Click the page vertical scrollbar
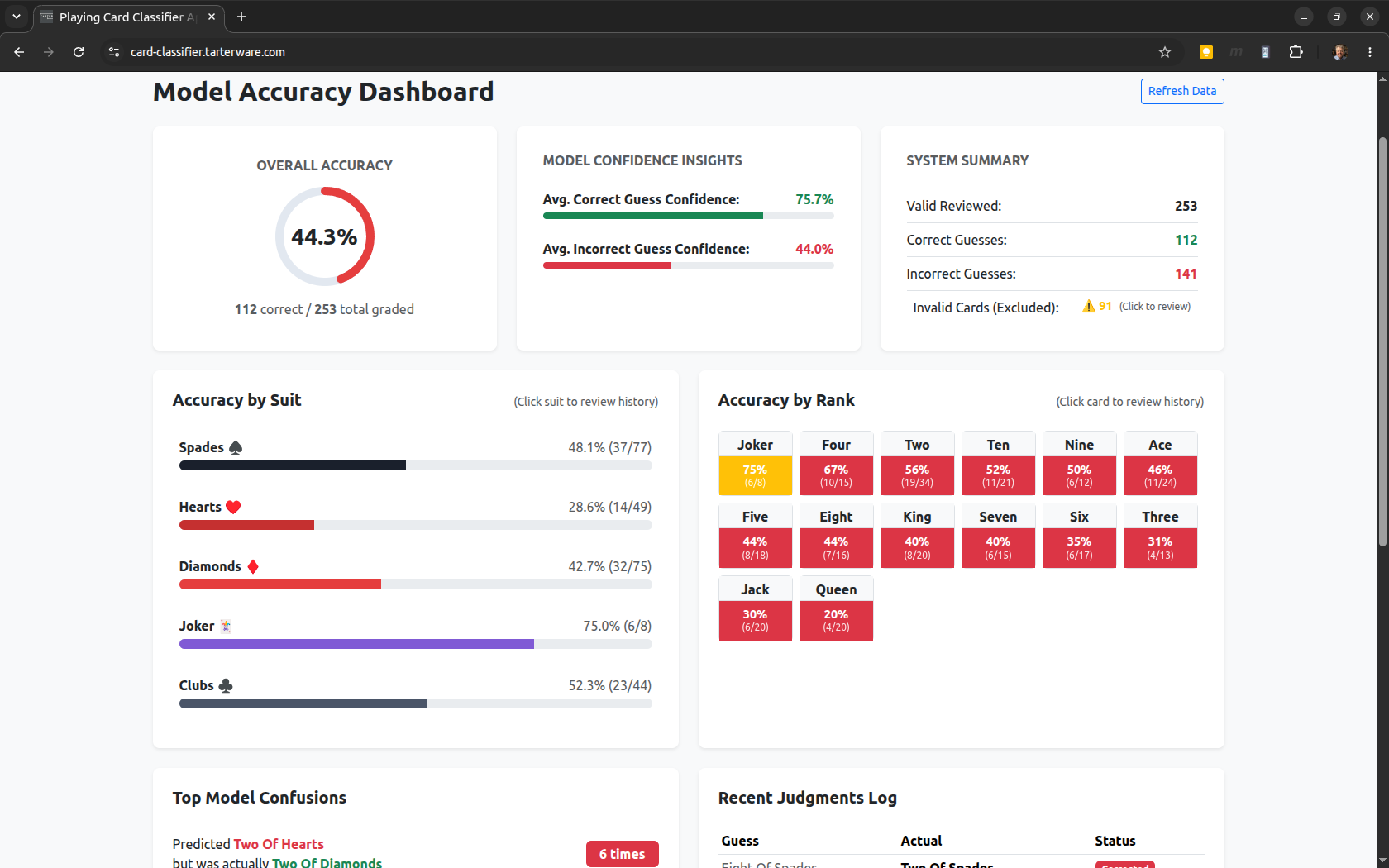Viewport: 1389px width, 868px height. [1382, 341]
